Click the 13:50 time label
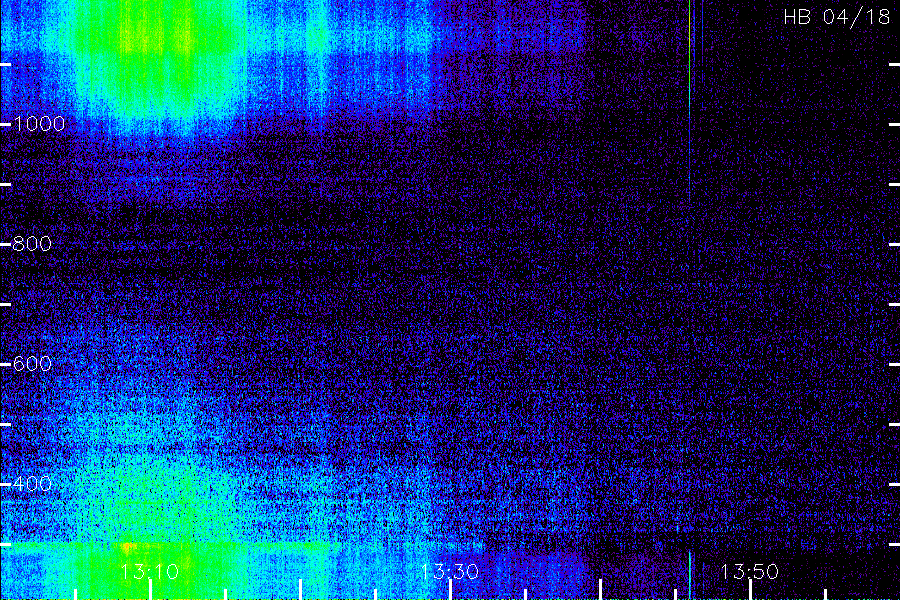 tap(750, 572)
